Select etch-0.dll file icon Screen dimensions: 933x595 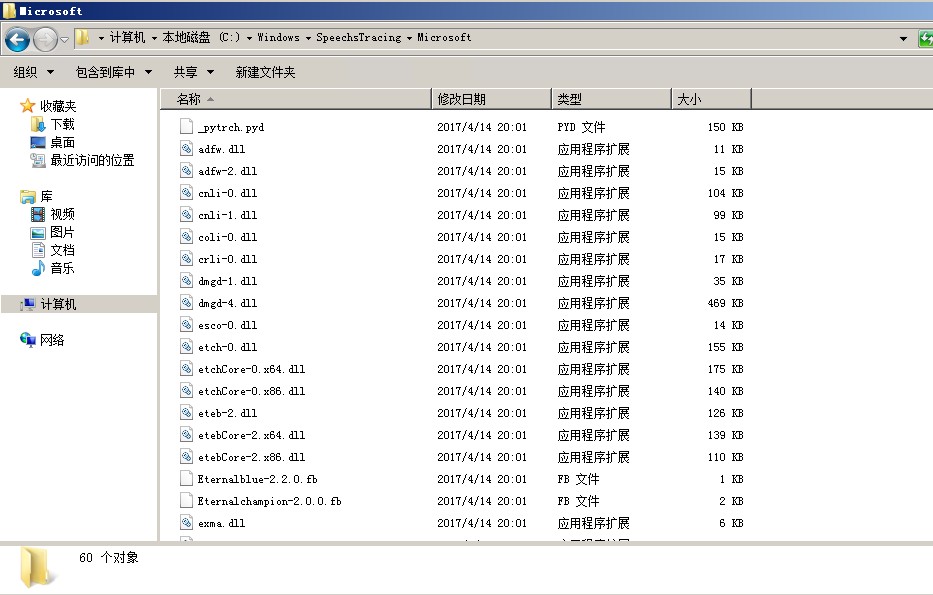(187, 347)
